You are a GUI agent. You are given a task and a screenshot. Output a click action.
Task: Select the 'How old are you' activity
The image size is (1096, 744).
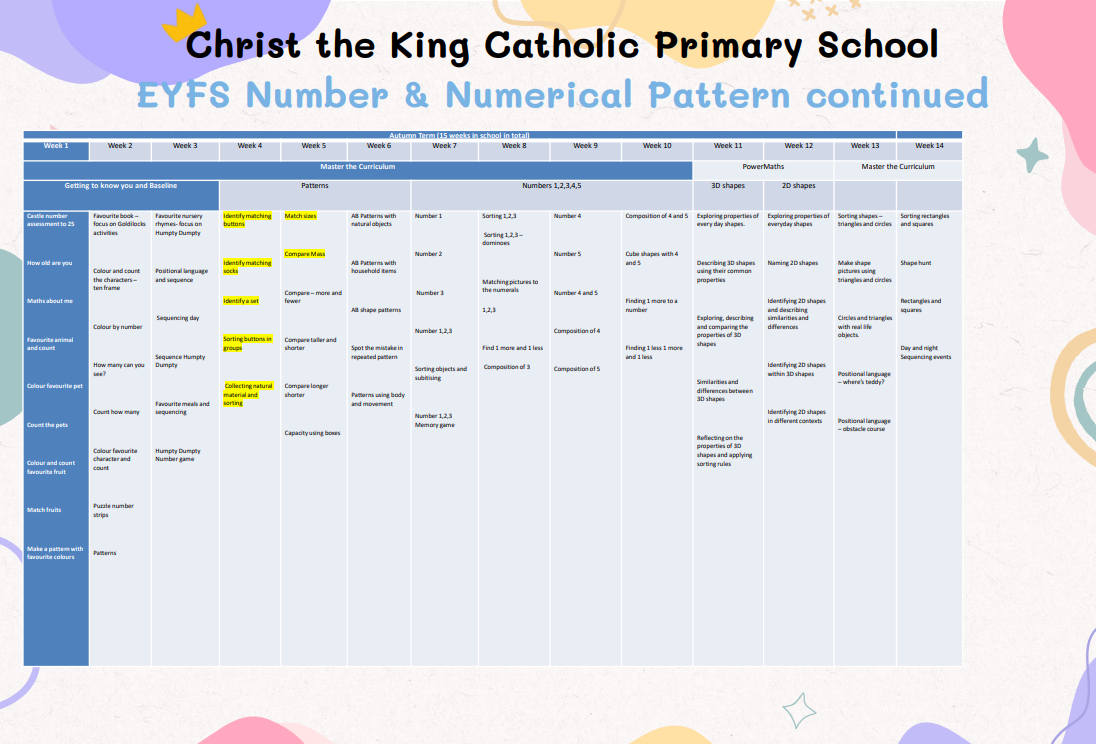(x=50, y=264)
